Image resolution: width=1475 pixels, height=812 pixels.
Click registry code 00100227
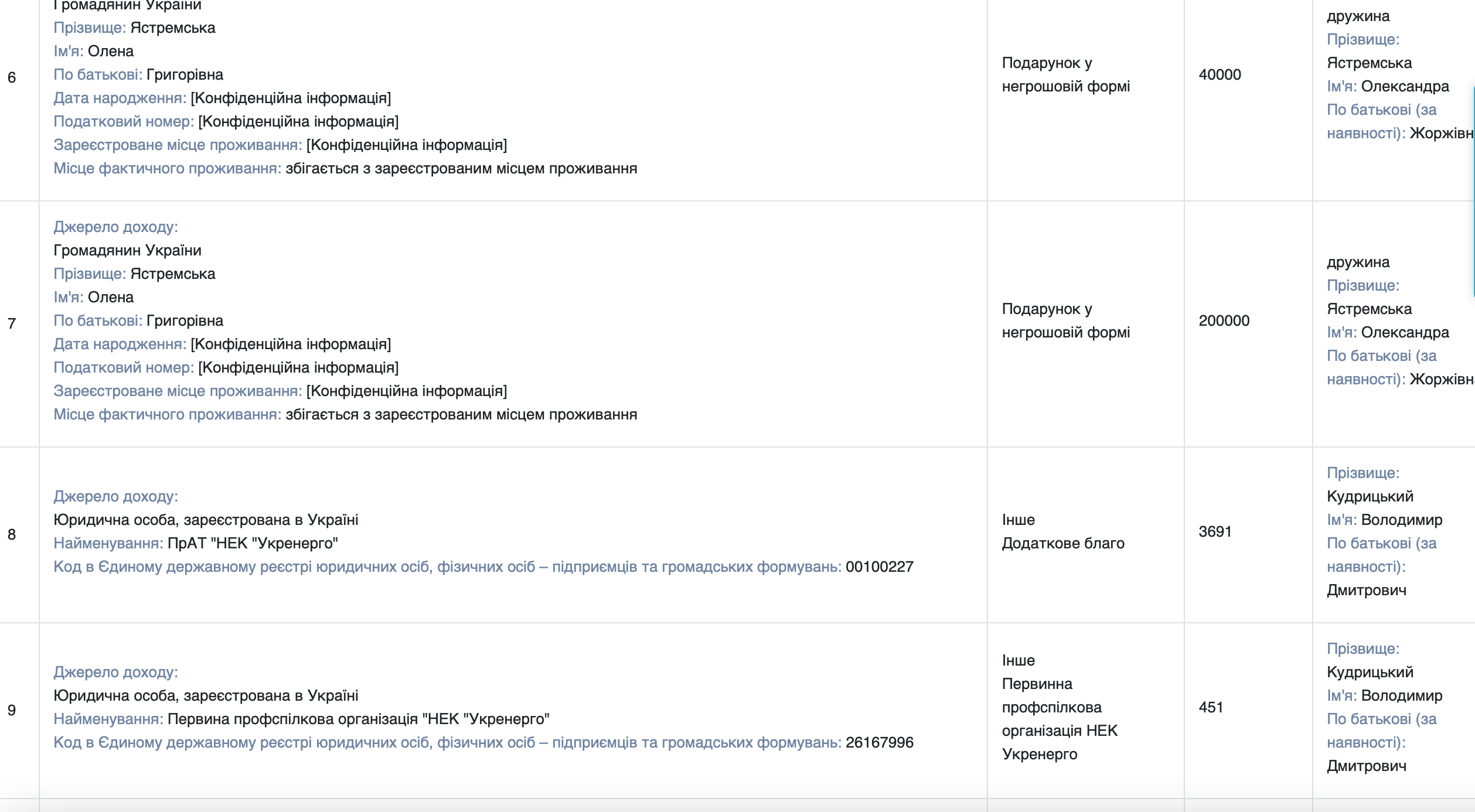[879, 567]
